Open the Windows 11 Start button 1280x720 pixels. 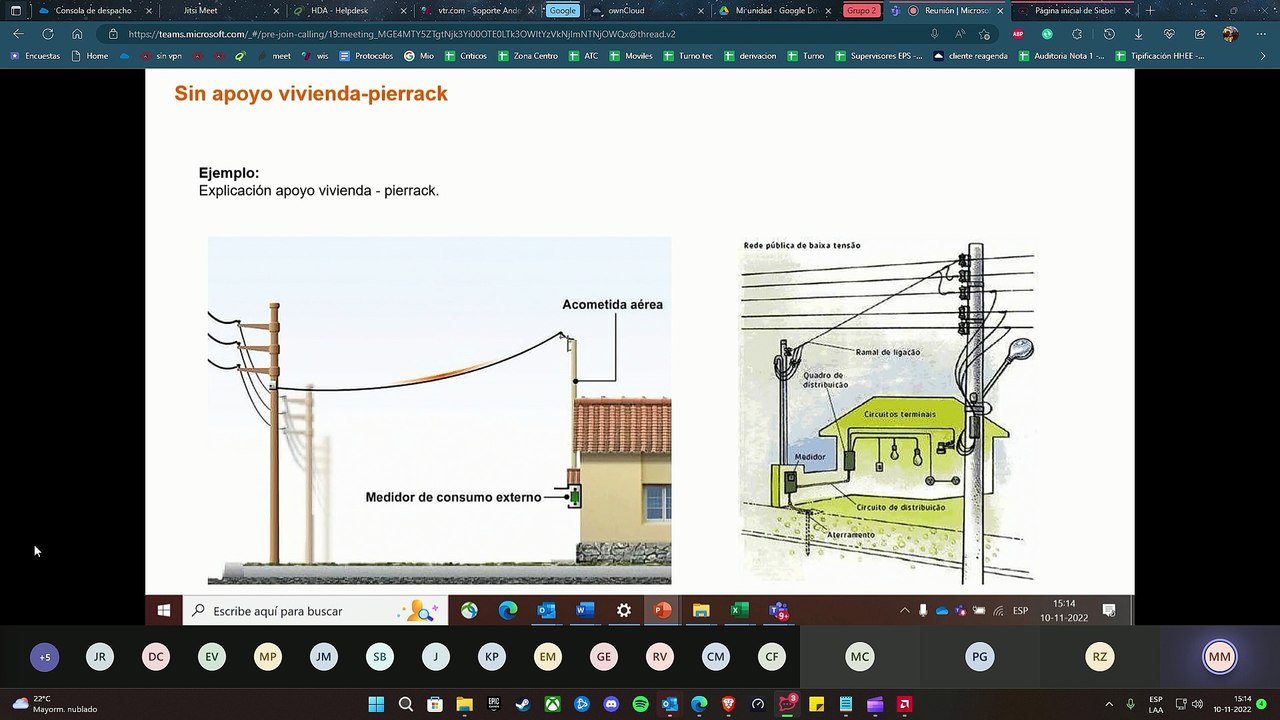click(x=376, y=704)
